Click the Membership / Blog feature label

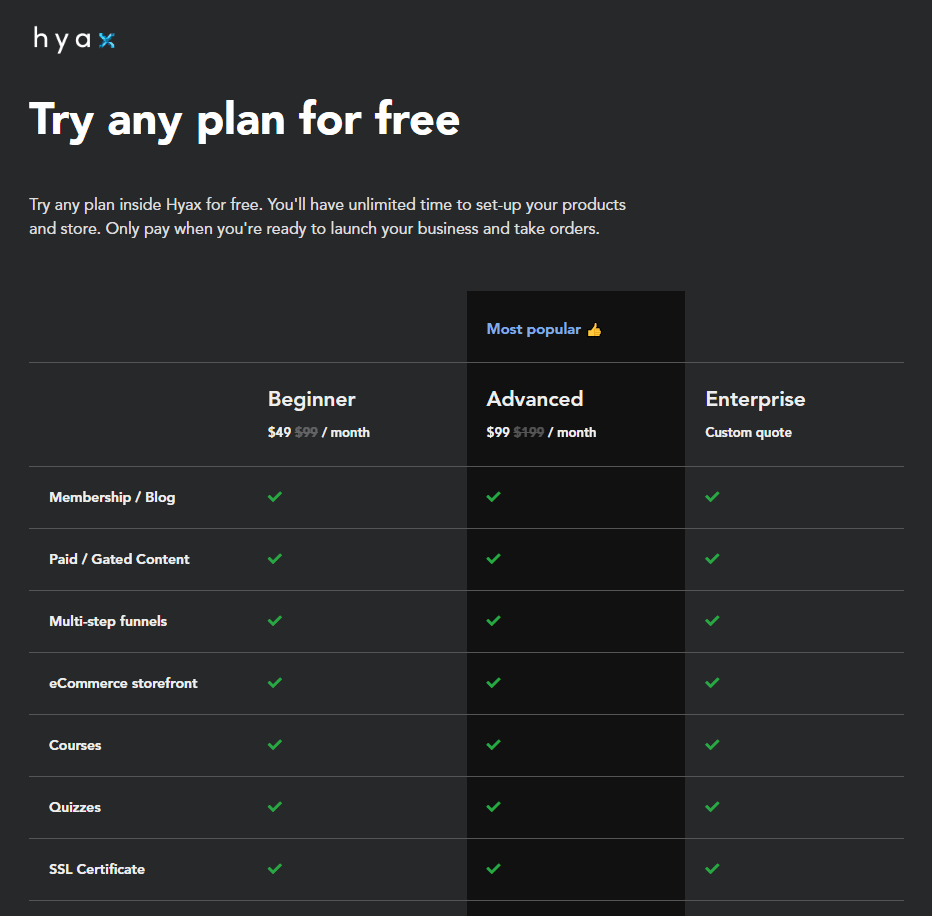pos(112,497)
